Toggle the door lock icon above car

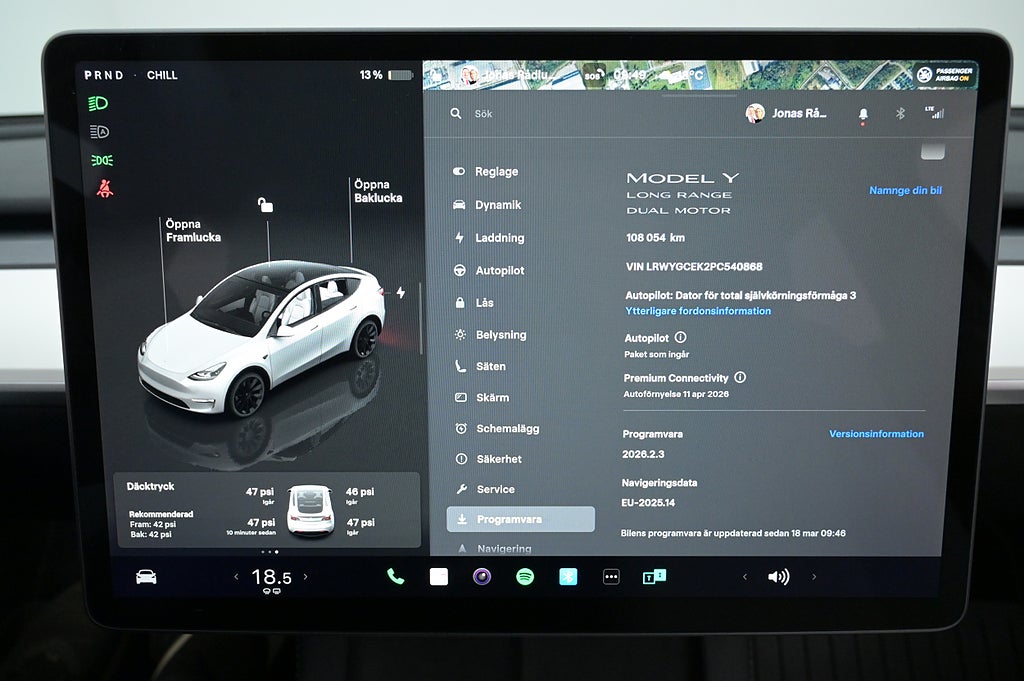coord(265,205)
